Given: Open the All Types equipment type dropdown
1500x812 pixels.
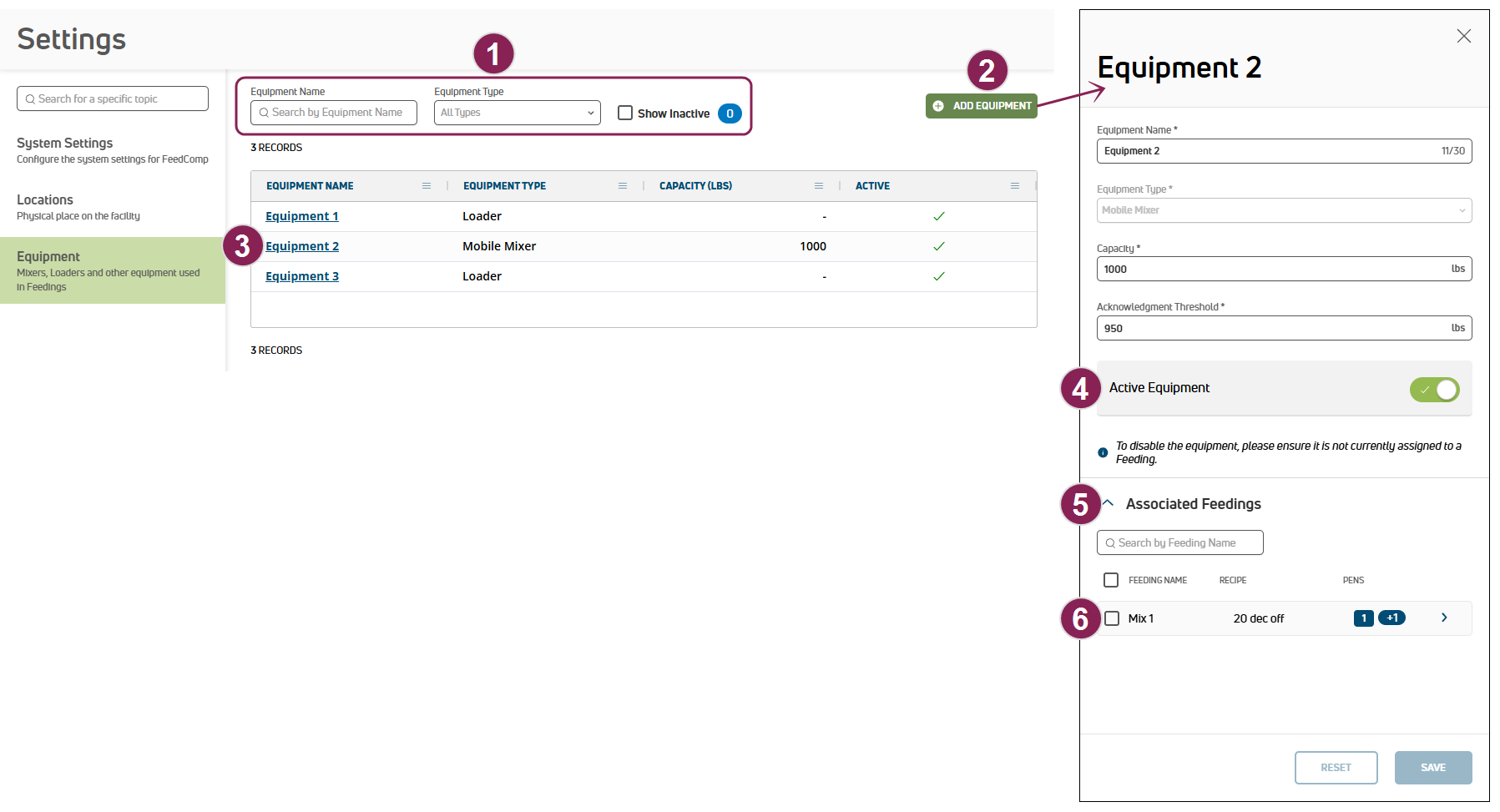Looking at the screenshot, I should (517, 113).
